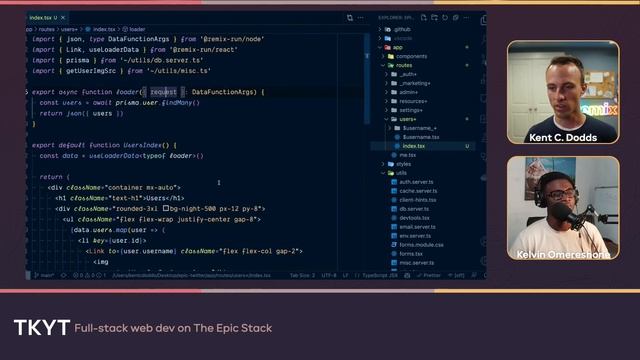This screenshot has width=640, height=360.
Task: Expand the _auth+ folder chevron
Action: [387, 74]
